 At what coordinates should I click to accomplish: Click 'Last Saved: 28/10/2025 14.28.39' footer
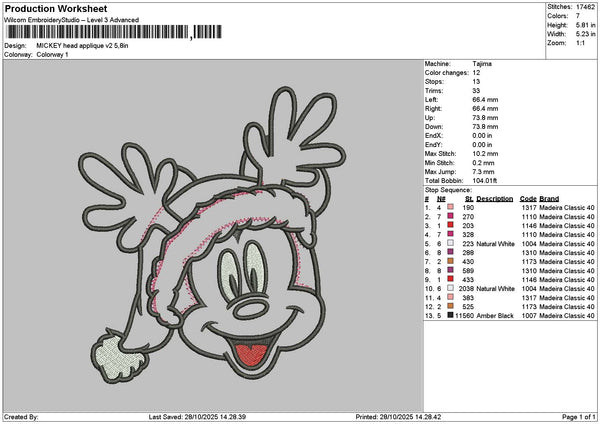[x=197, y=417]
